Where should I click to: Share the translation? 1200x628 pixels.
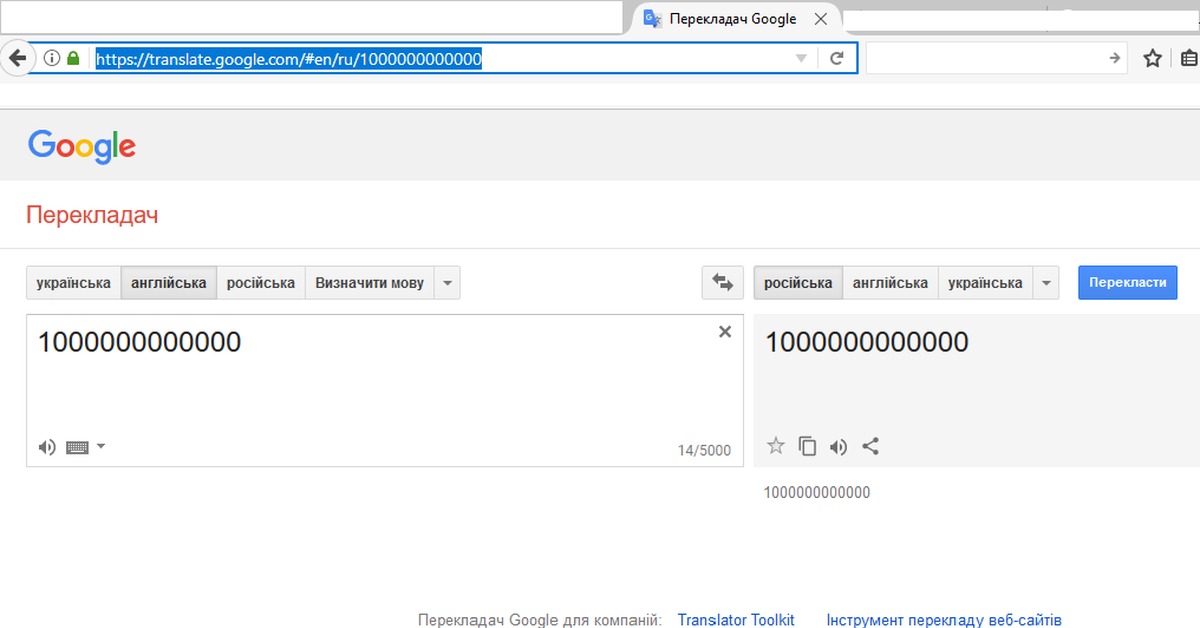[x=870, y=447]
